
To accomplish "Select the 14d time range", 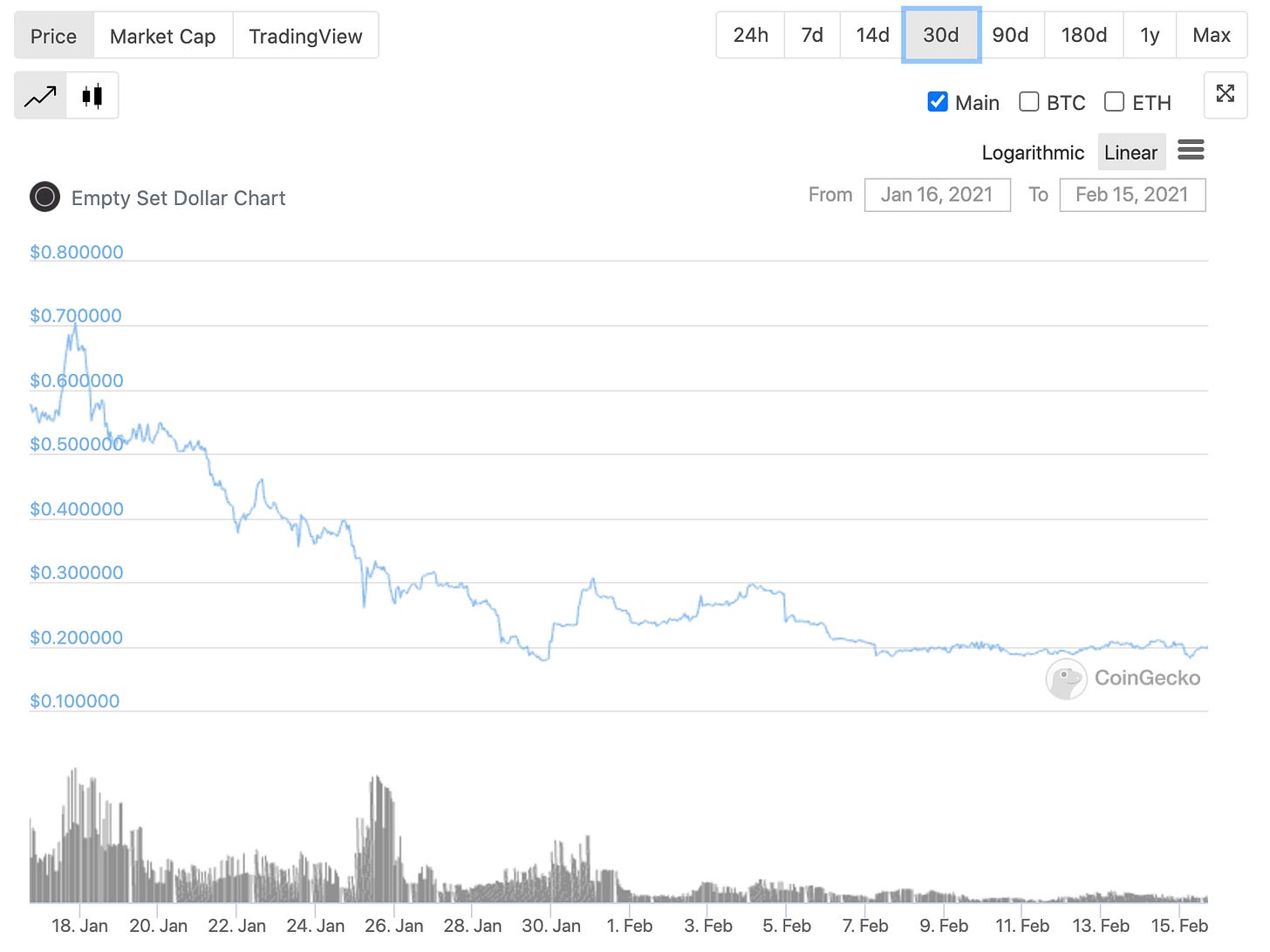I will (x=872, y=35).
